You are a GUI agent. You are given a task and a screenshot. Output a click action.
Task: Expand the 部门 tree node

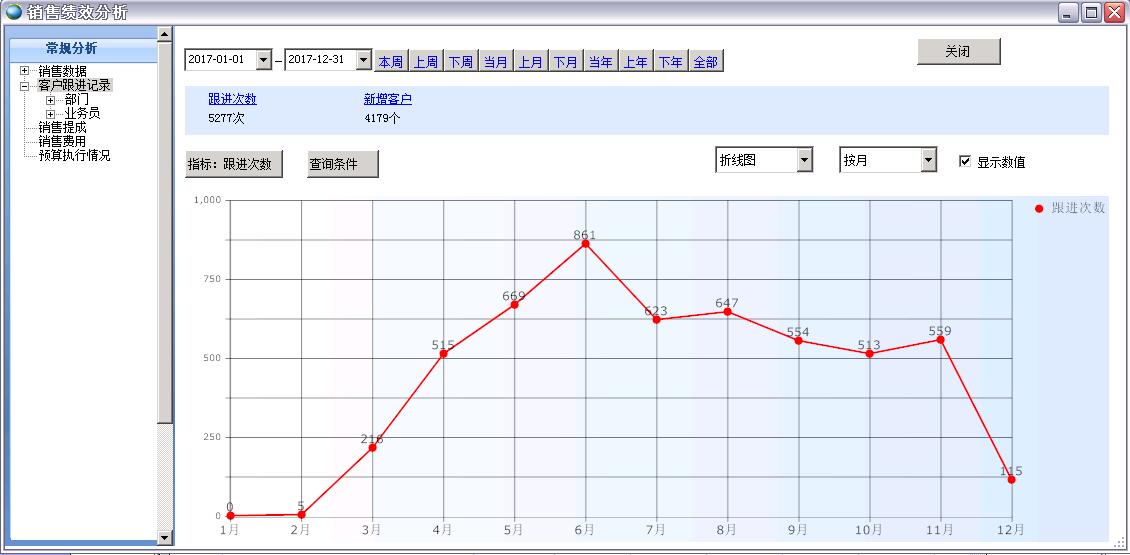point(51,100)
